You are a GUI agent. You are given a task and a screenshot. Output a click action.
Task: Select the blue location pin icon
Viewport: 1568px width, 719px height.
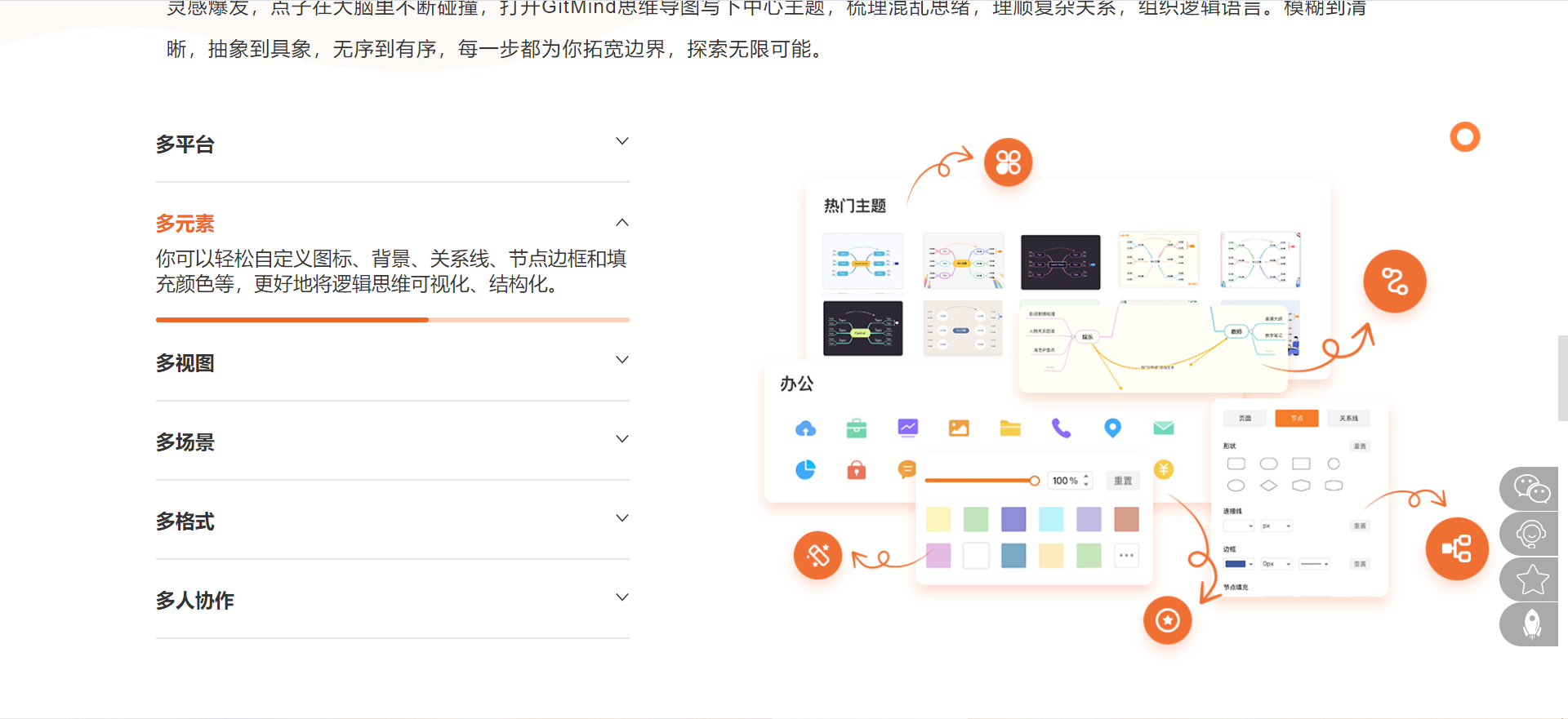(x=1112, y=428)
